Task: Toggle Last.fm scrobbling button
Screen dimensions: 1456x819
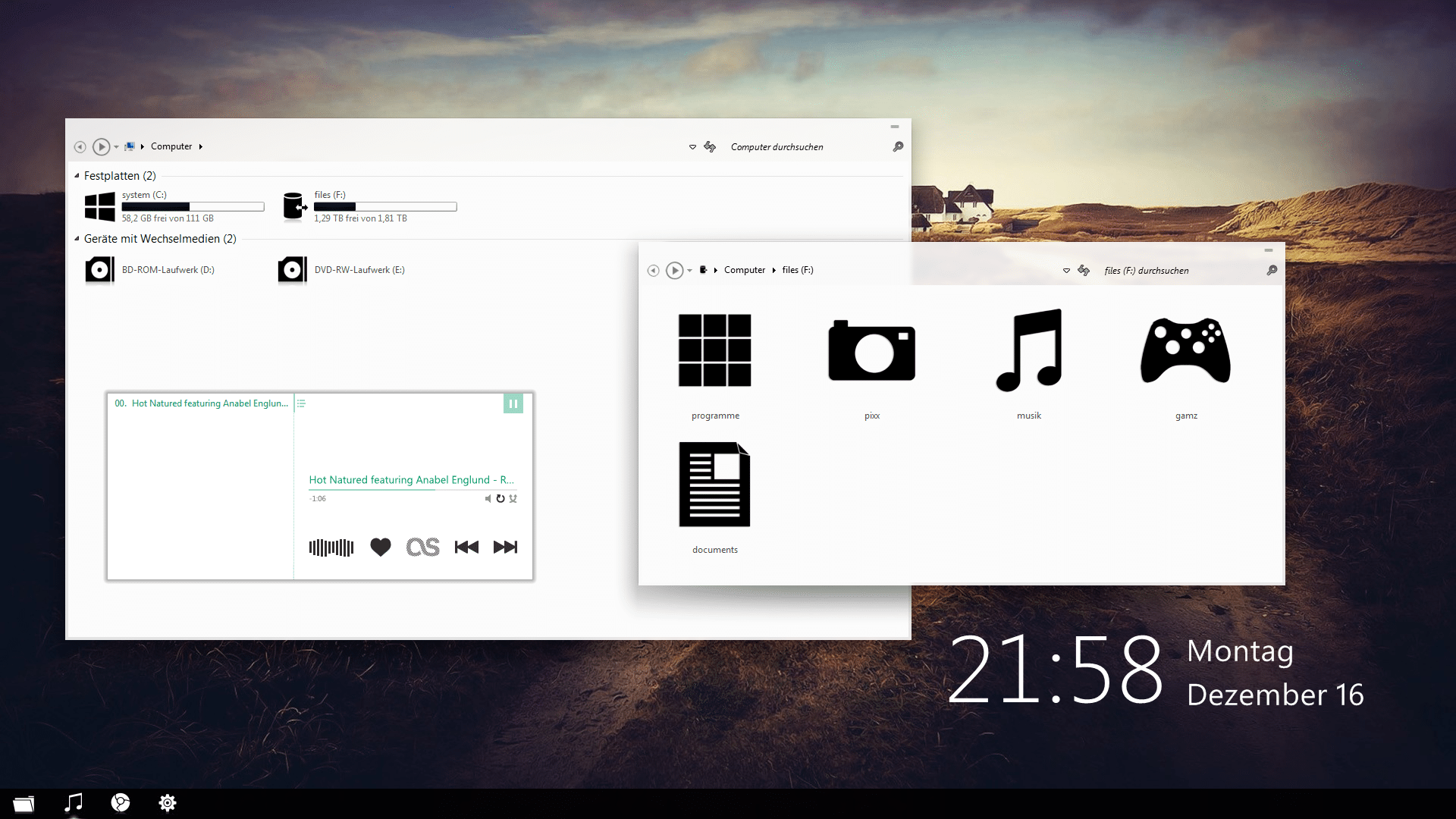Action: pyautogui.click(x=422, y=547)
